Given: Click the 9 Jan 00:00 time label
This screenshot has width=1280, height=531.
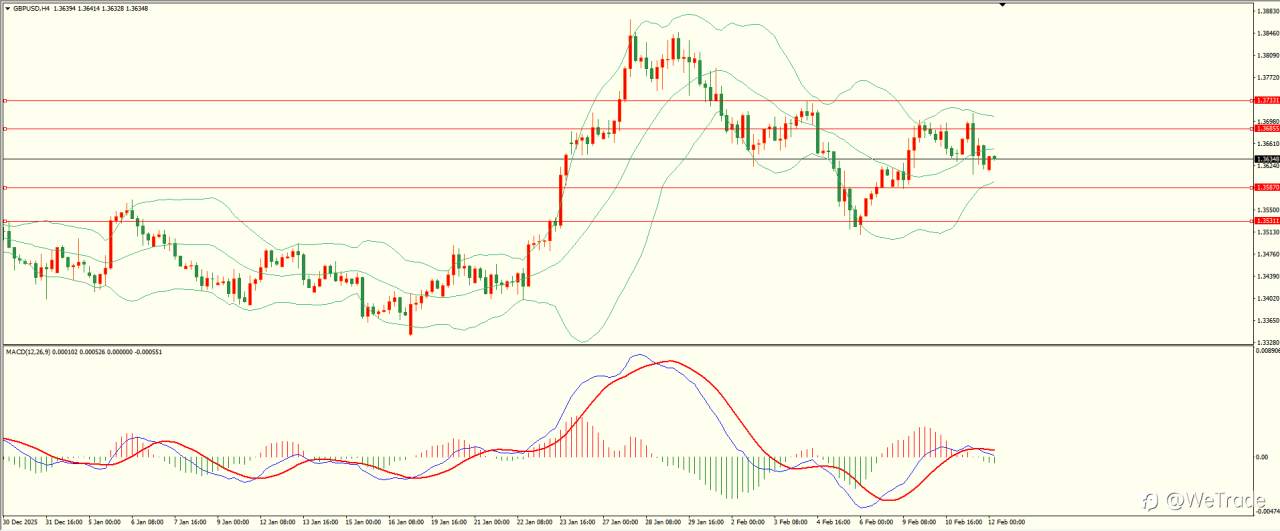Looking at the screenshot, I should pos(235,521).
